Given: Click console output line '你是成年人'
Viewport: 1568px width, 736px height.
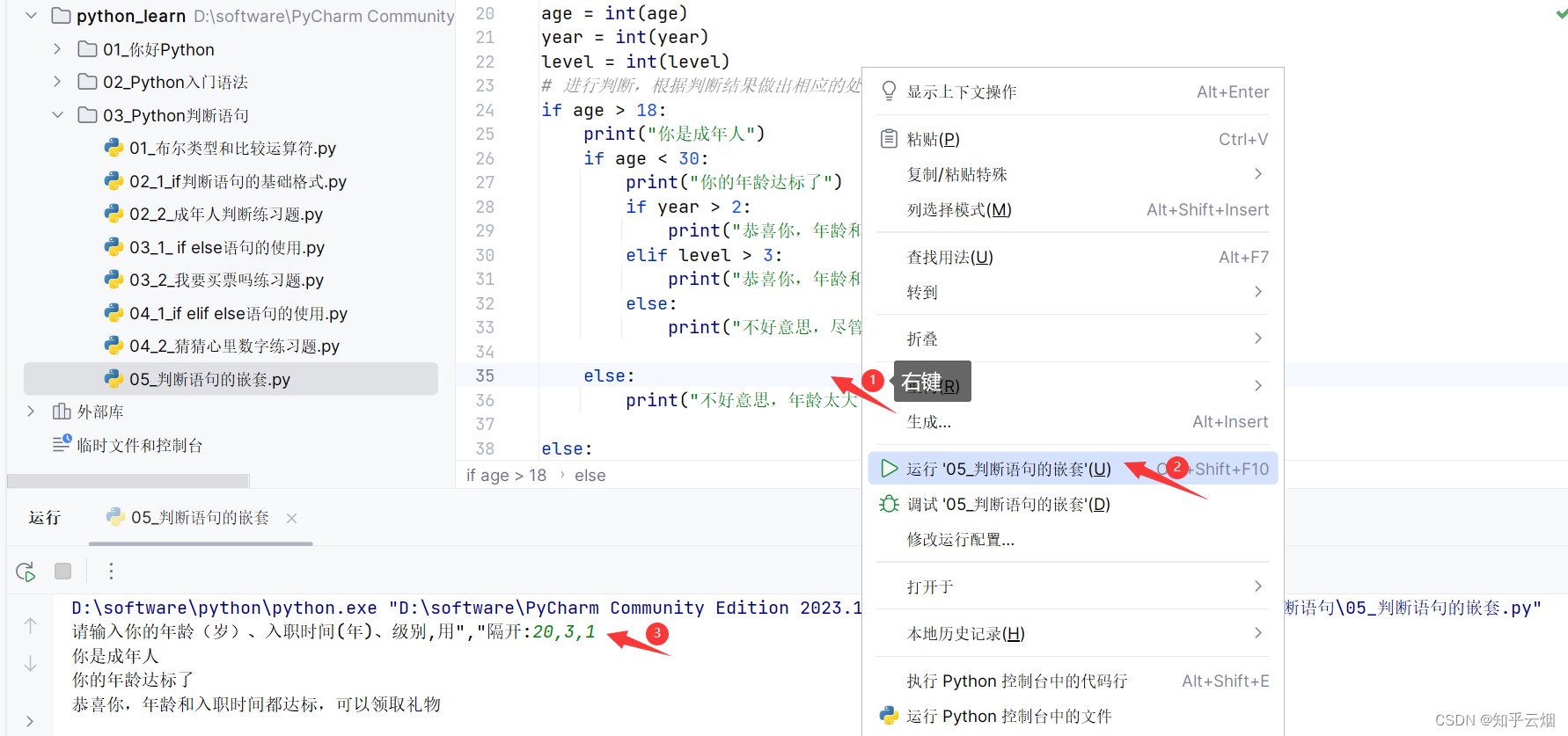Looking at the screenshot, I should pyautogui.click(x=115, y=656).
